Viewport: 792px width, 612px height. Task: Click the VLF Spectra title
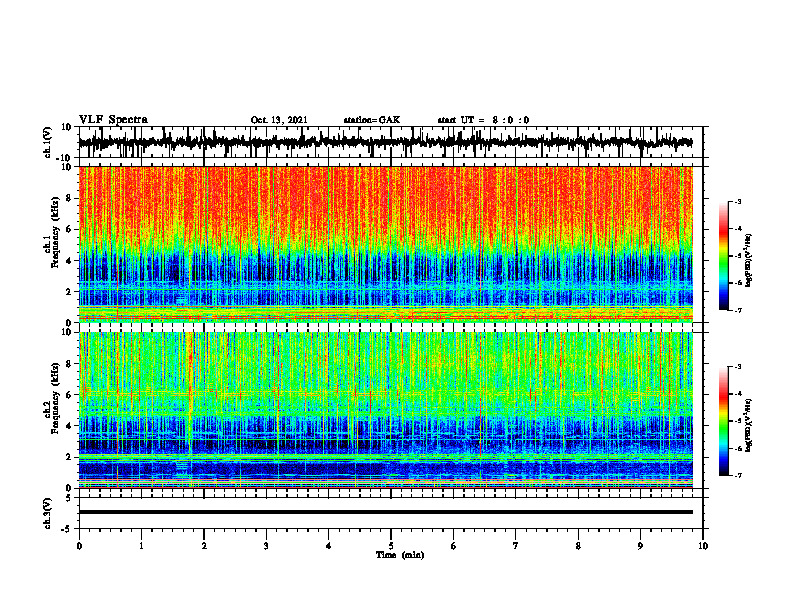point(113,120)
